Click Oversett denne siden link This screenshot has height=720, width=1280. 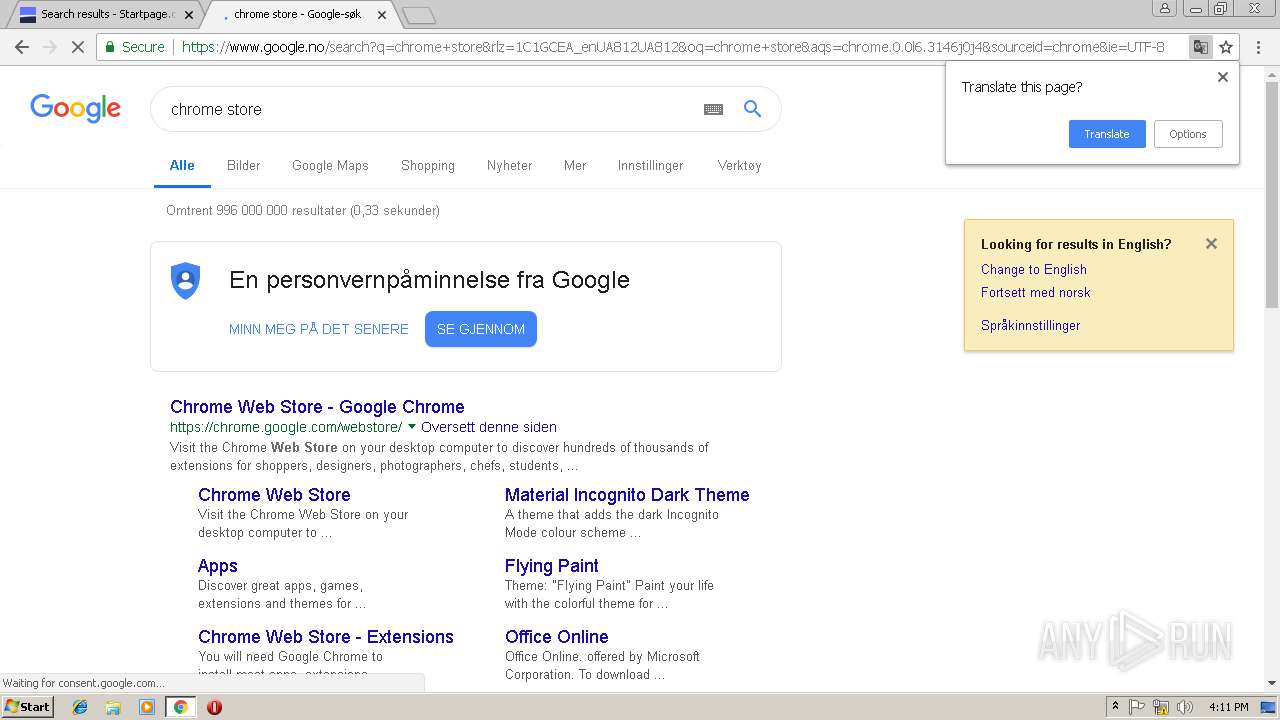click(489, 427)
